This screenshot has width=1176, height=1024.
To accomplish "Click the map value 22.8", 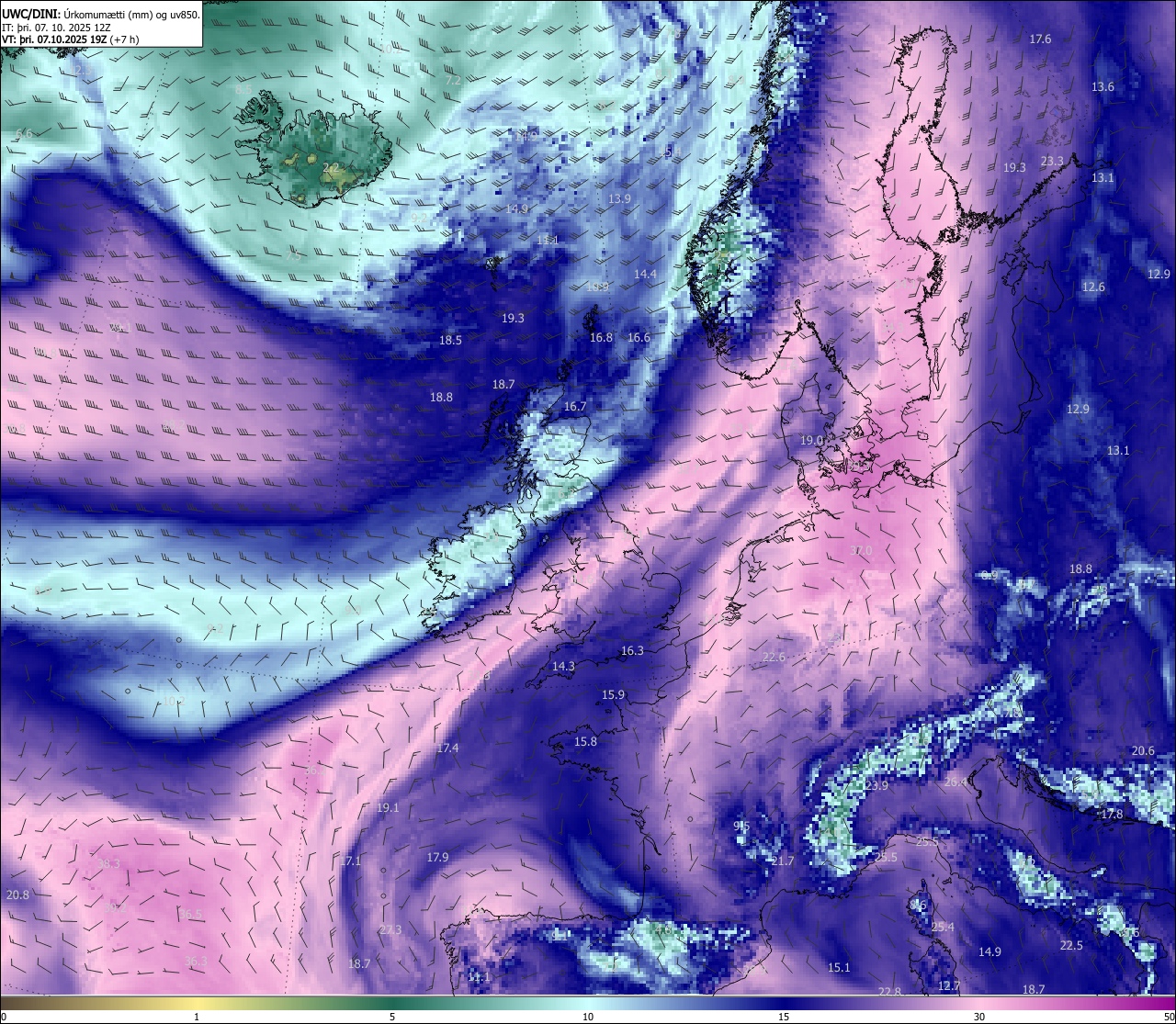I will [x=889, y=993].
